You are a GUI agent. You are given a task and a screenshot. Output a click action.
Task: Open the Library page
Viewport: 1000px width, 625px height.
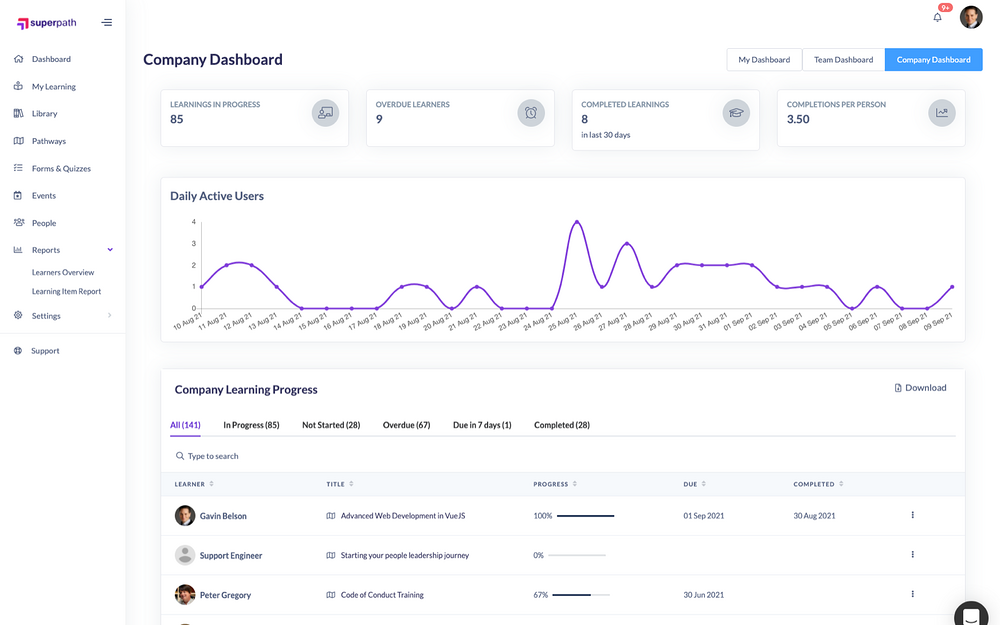[45, 114]
